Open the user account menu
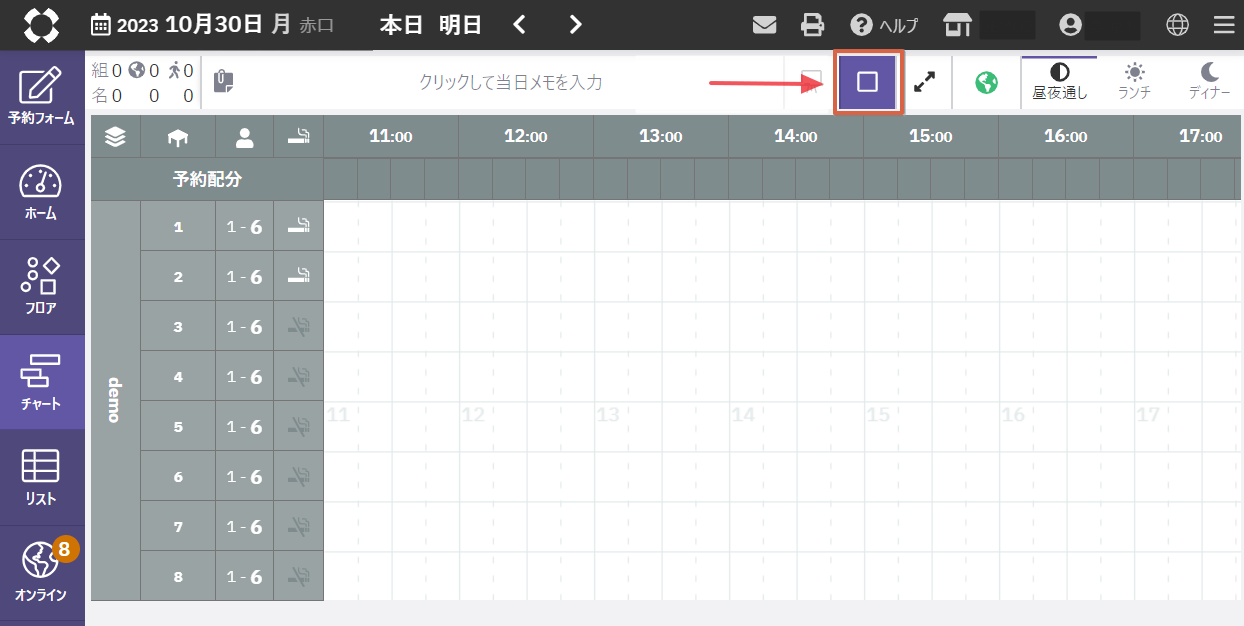The height and width of the screenshot is (626, 1244). coord(1072,25)
